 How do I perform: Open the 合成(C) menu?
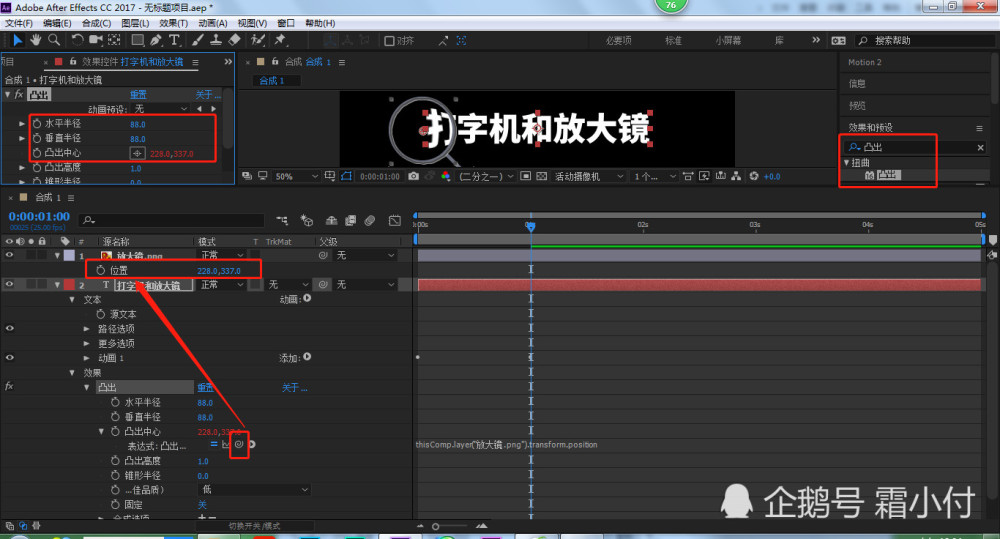click(x=96, y=23)
